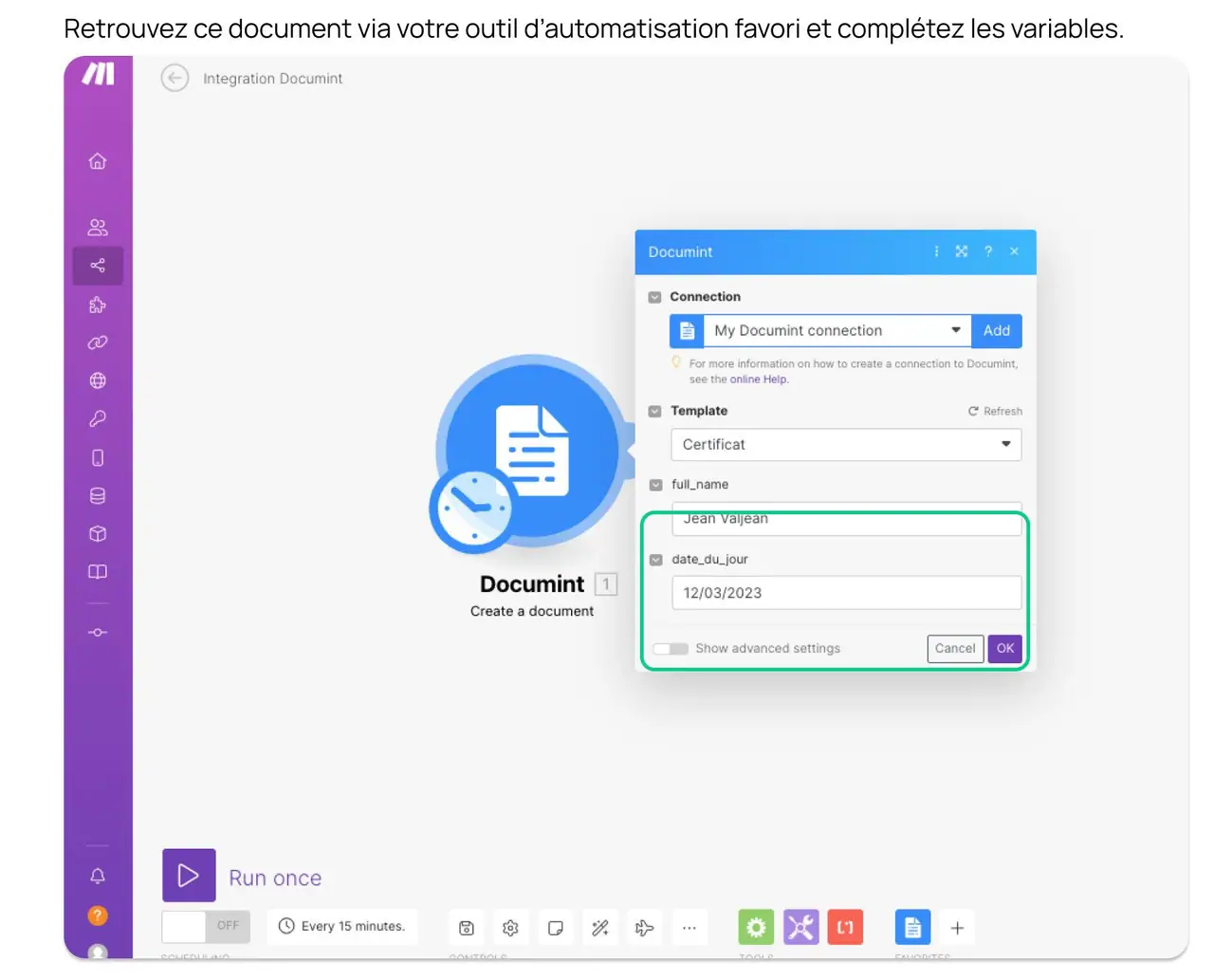The width and height of the screenshot is (1214, 980).
Task: Click the module number 1 badge
Action: (x=606, y=584)
